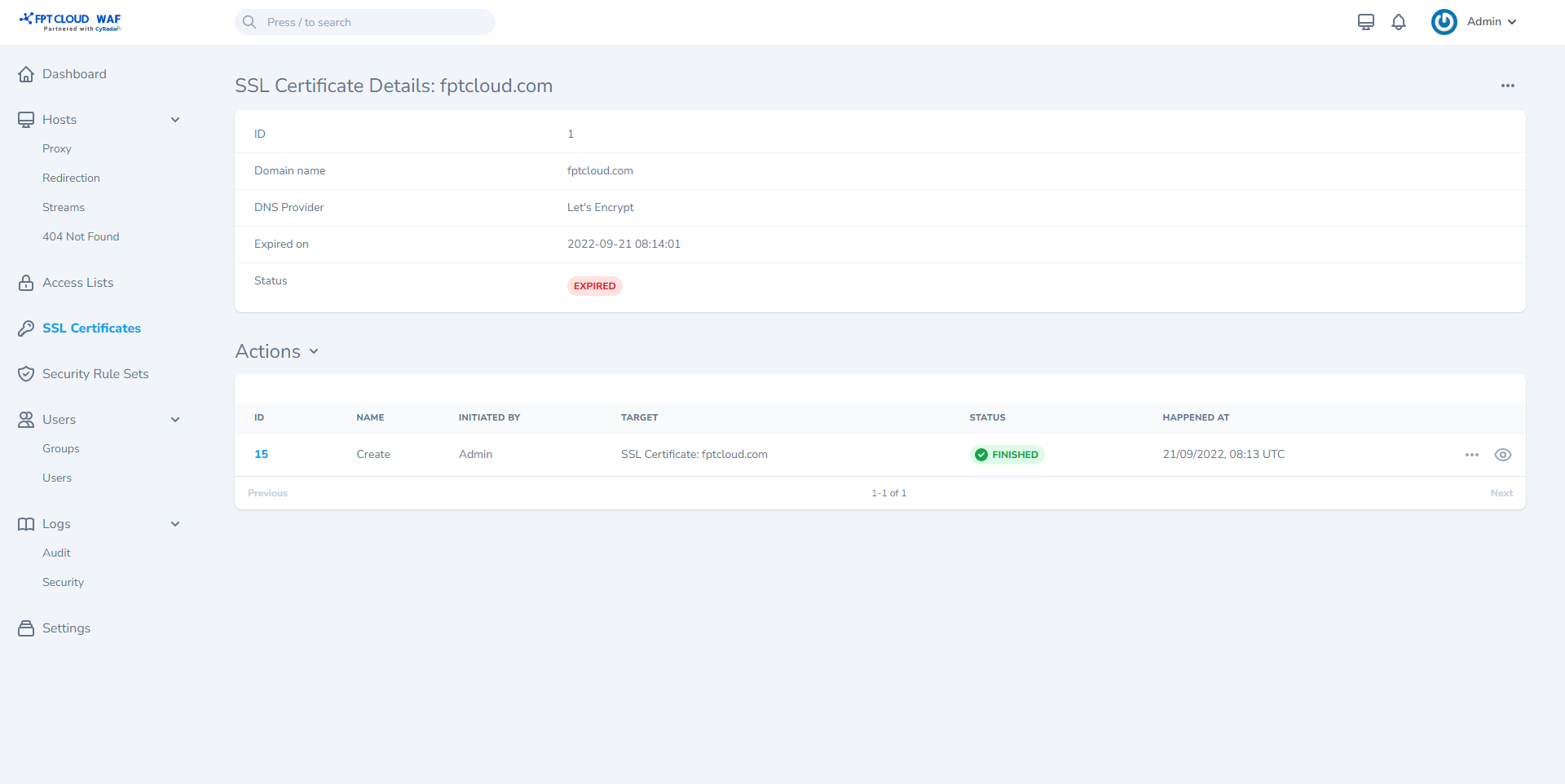Click the notification bell icon
The width and height of the screenshot is (1565, 784).
point(1399,22)
